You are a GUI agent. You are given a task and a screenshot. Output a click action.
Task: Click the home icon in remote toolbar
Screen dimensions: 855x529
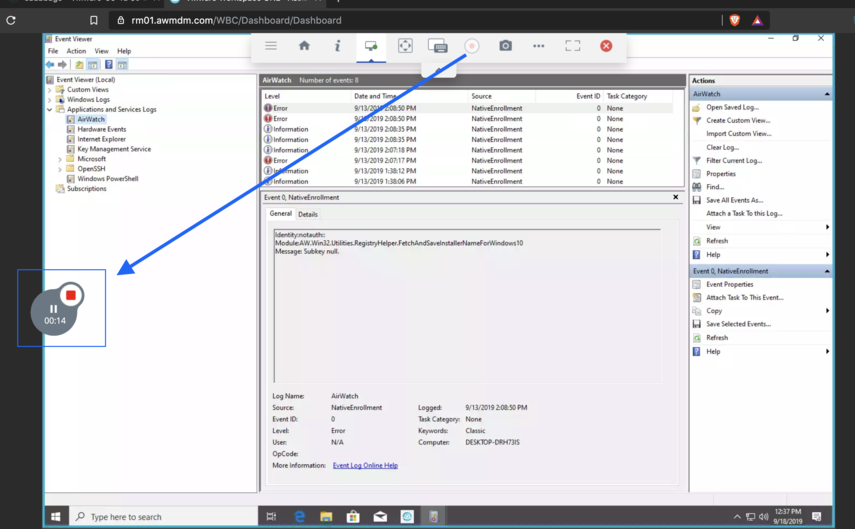click(304, 46)
